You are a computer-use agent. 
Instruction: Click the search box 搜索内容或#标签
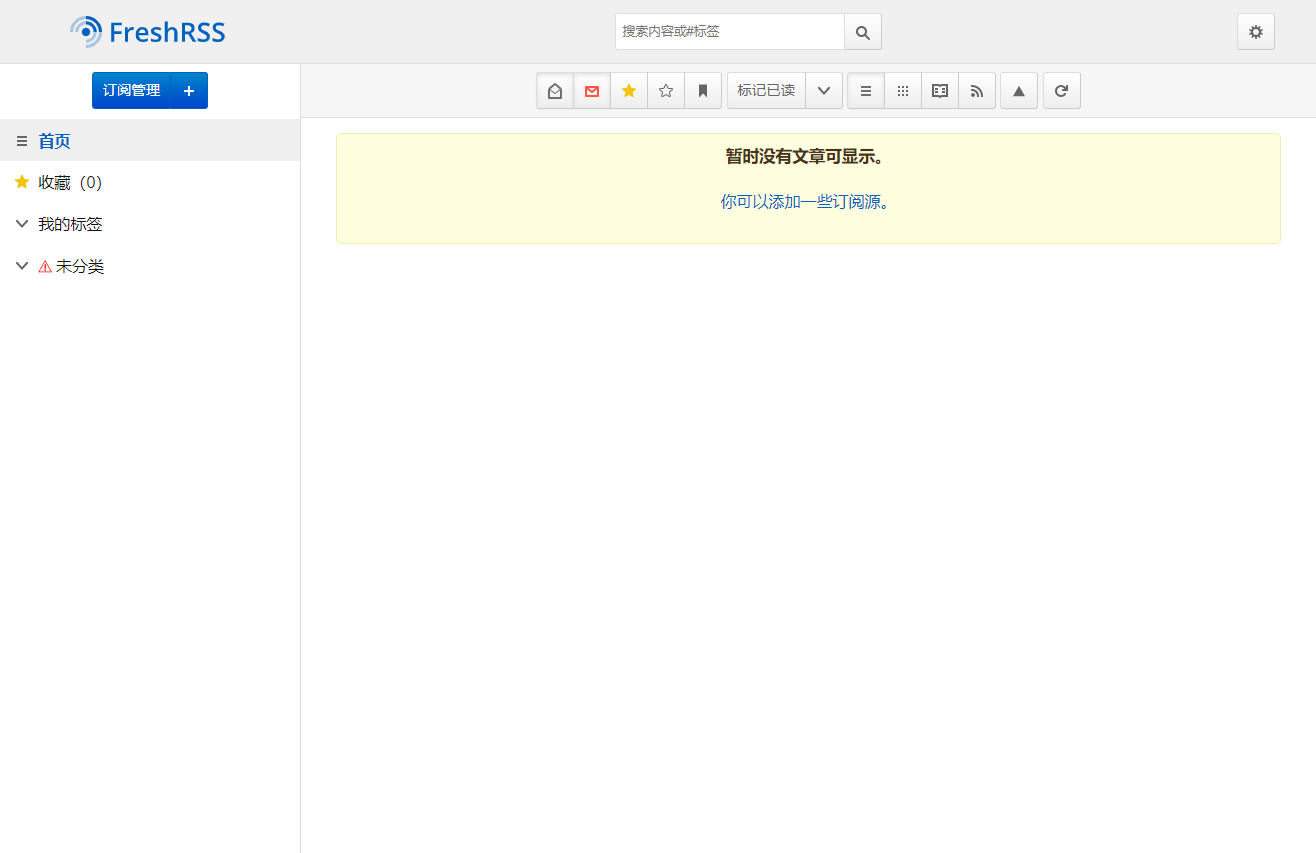pyautogui.click(x=730, y=32)
